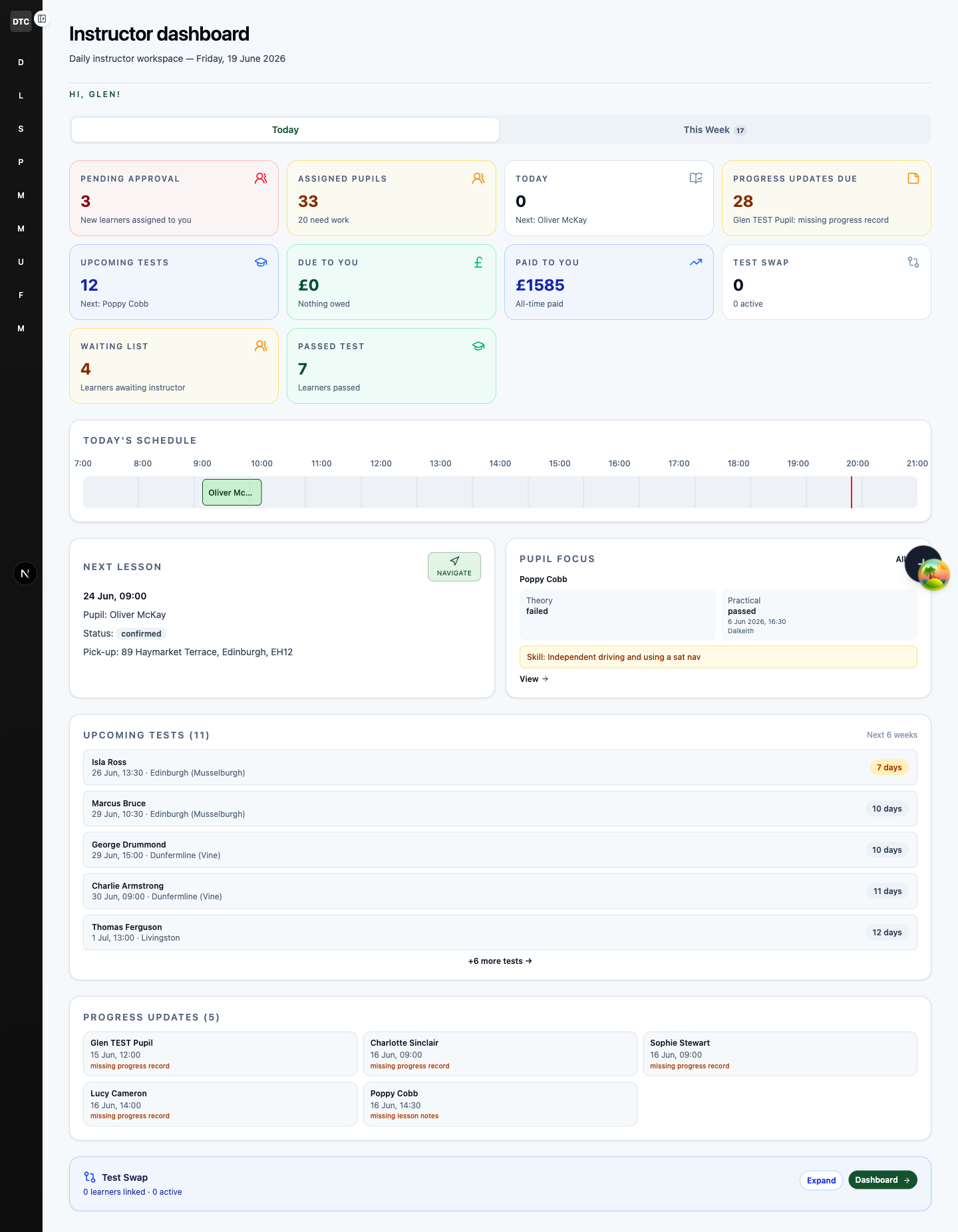Viewport: 958px width, 1232px height.
Task: Click the red current-time marker on schedule
Action: (851, 492)
